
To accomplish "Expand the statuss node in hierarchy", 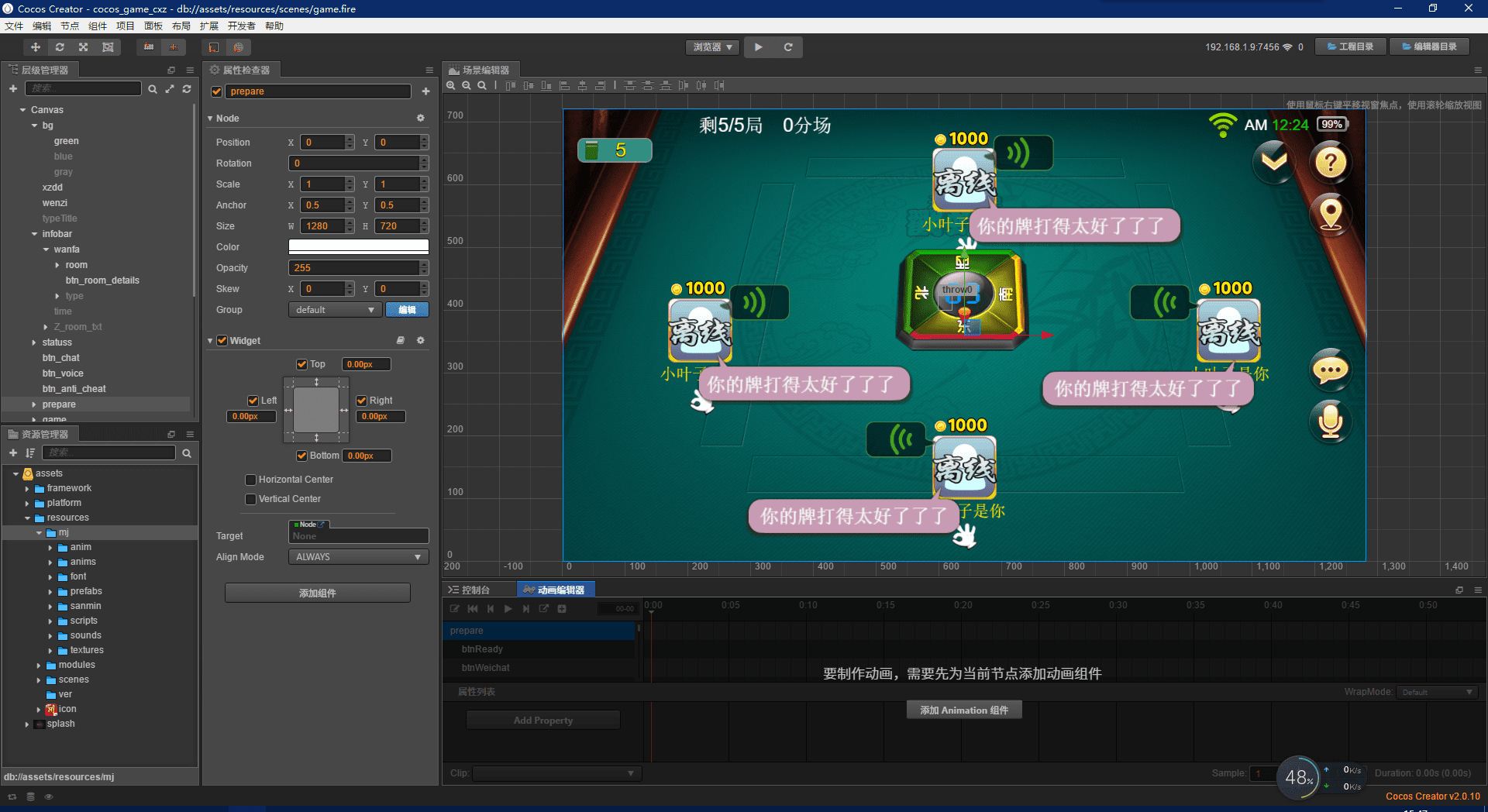I will coord(34,342).
